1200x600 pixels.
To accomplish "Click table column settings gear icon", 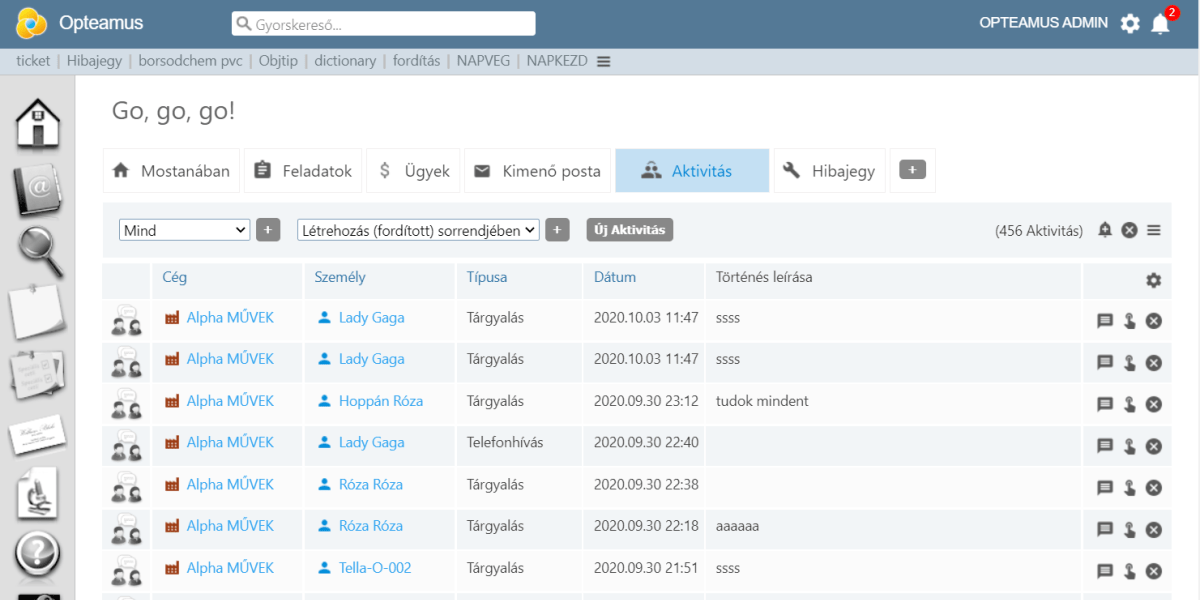I will point(1153,281).
